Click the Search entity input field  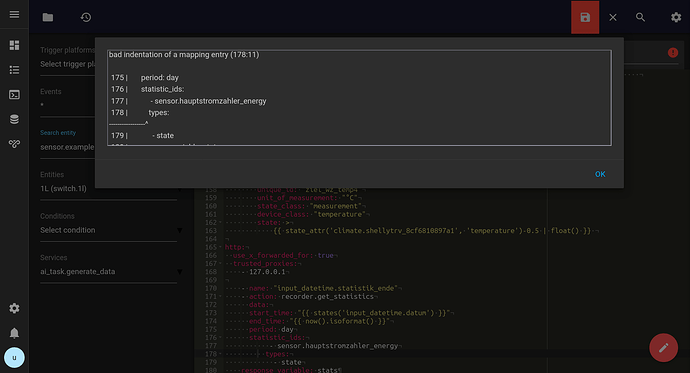click(67, 147)
